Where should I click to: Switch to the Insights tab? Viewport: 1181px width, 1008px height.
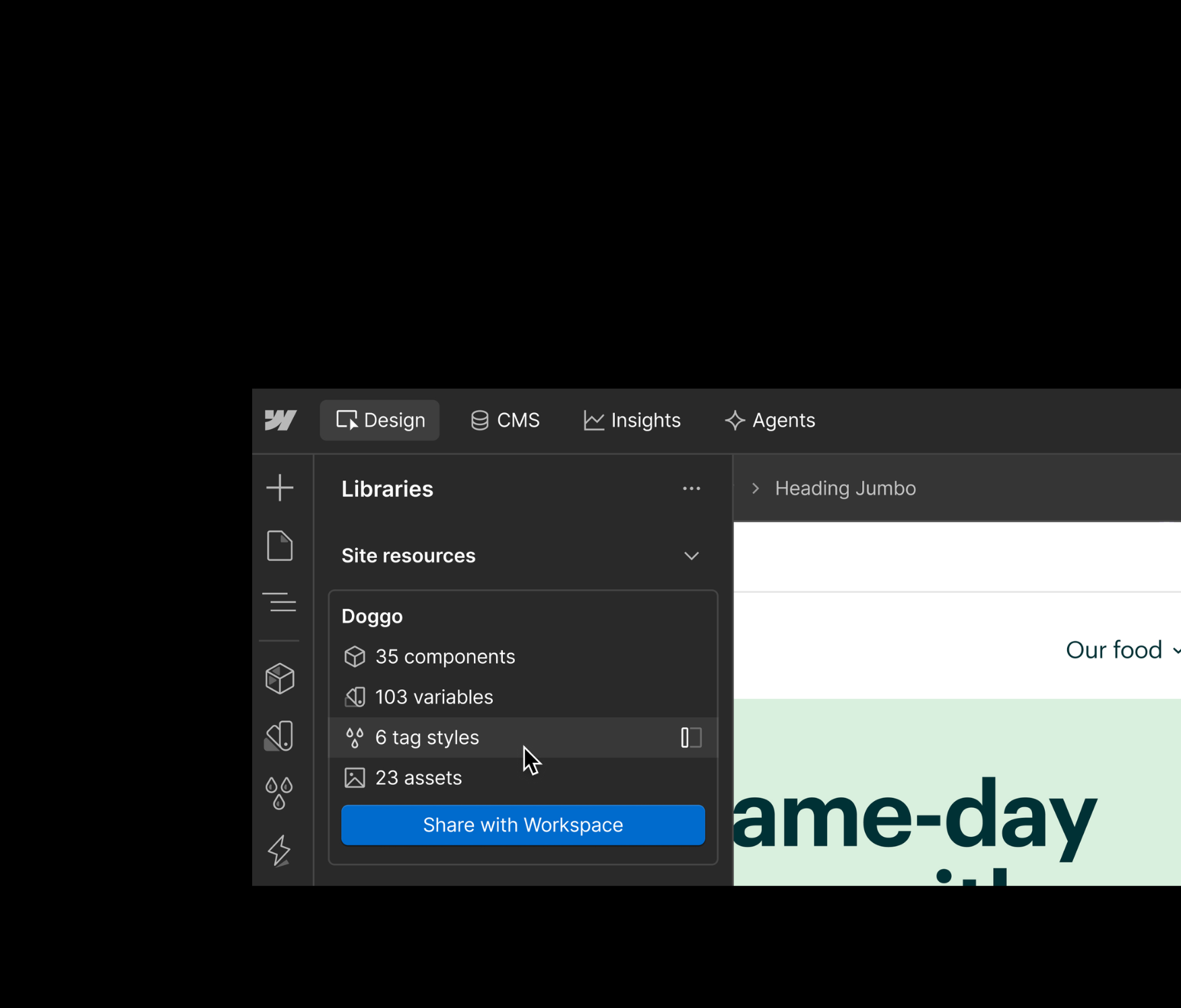click(x=632, y=420)
